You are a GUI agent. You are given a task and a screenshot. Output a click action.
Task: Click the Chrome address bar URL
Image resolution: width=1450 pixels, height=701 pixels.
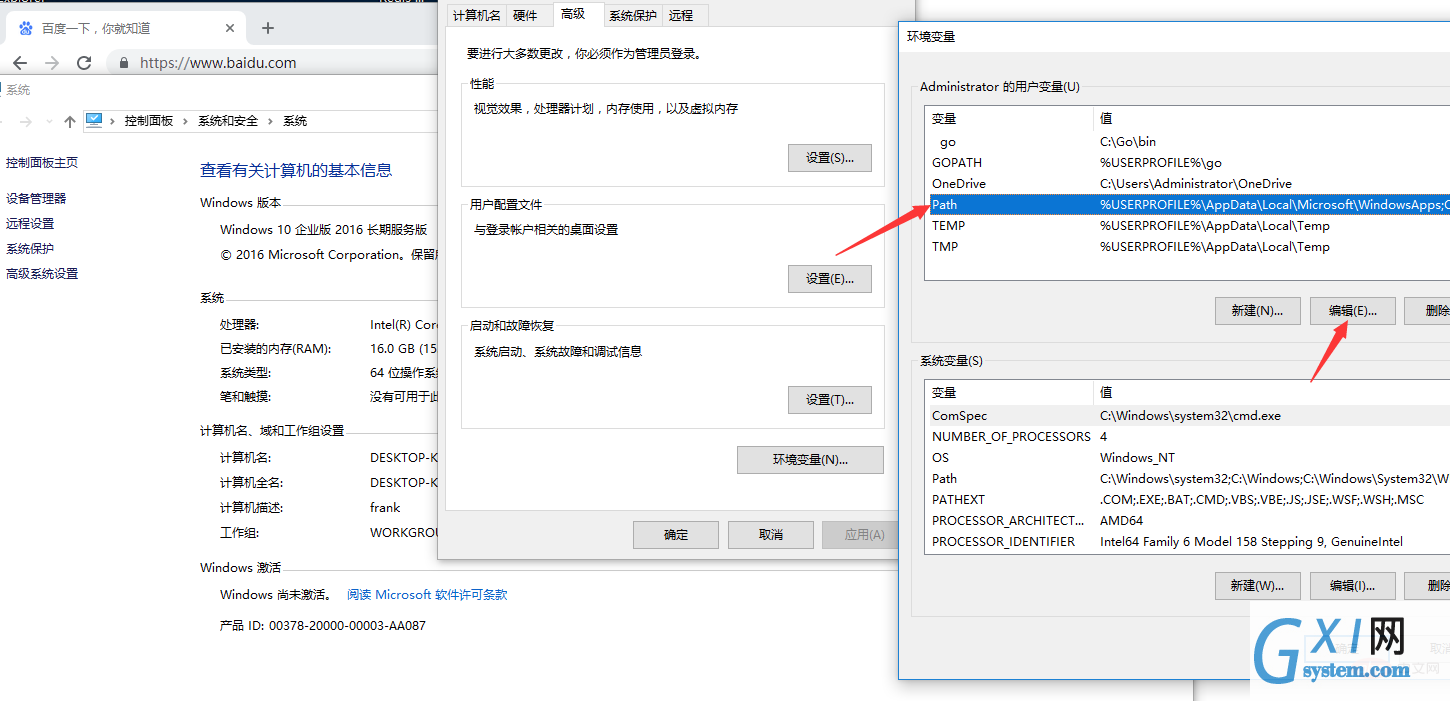coord(218,62)
